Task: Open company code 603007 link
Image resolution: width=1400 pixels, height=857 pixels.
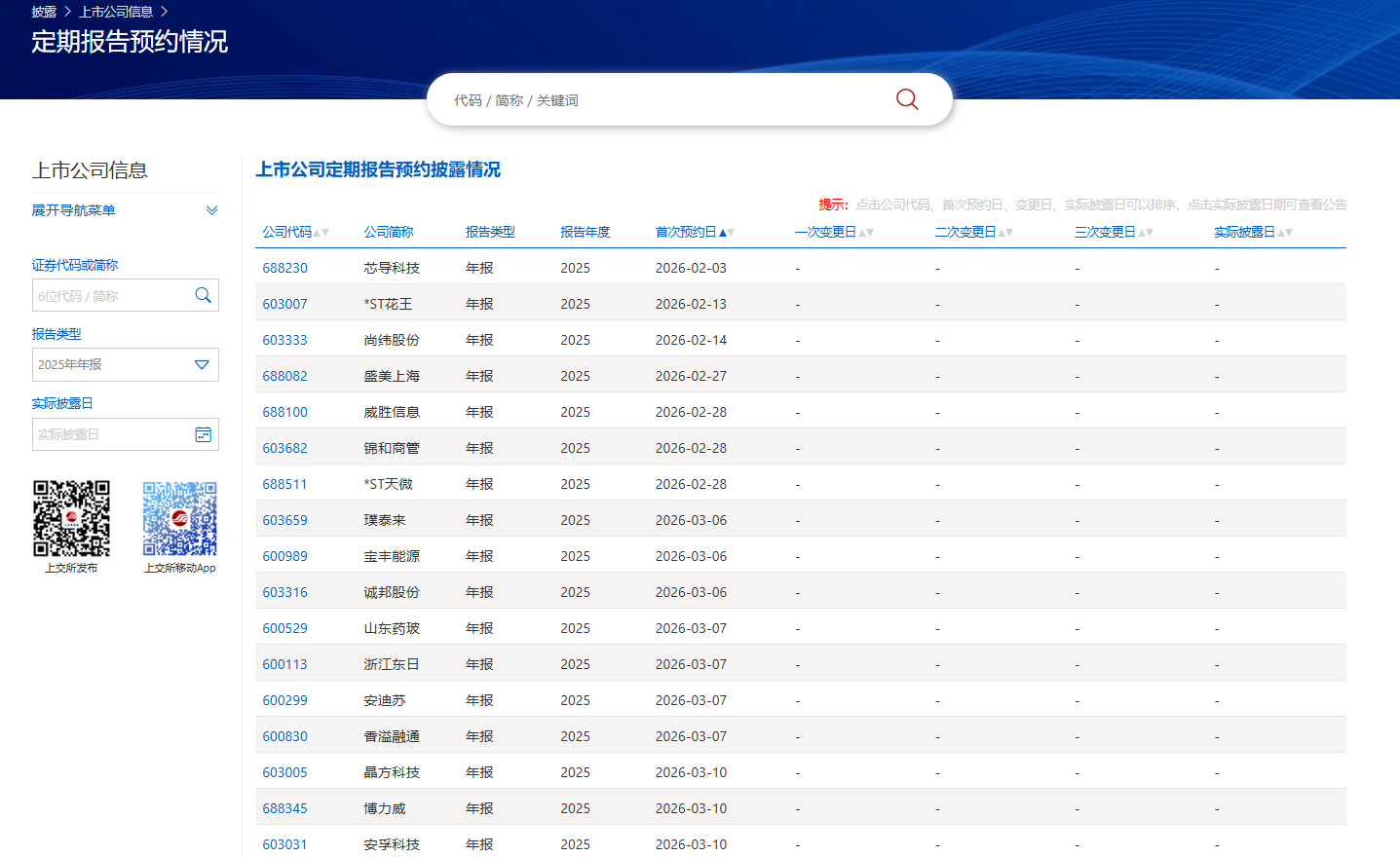Action: point(284,304)
